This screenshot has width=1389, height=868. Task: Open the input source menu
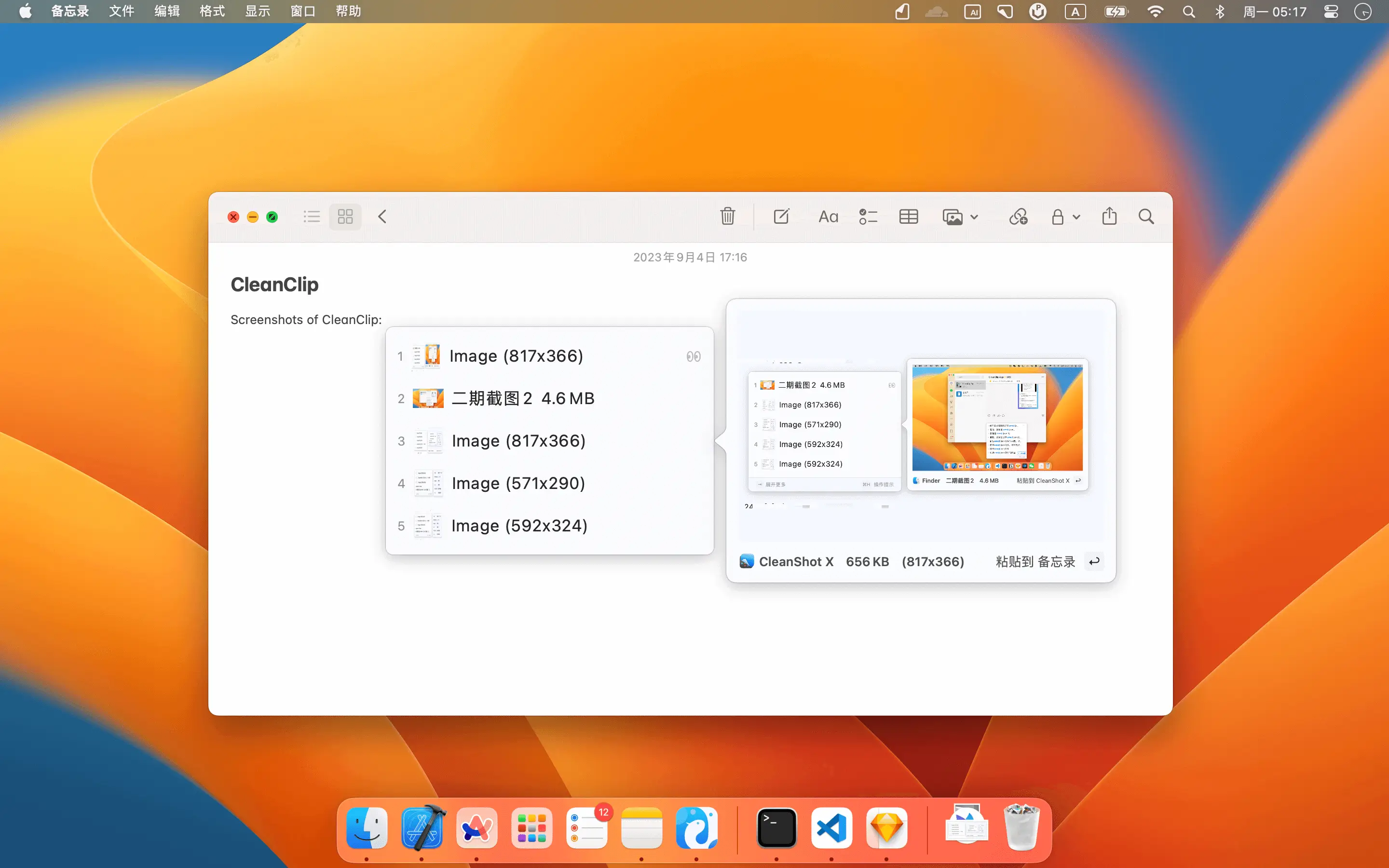click(x=1075, y=12)
